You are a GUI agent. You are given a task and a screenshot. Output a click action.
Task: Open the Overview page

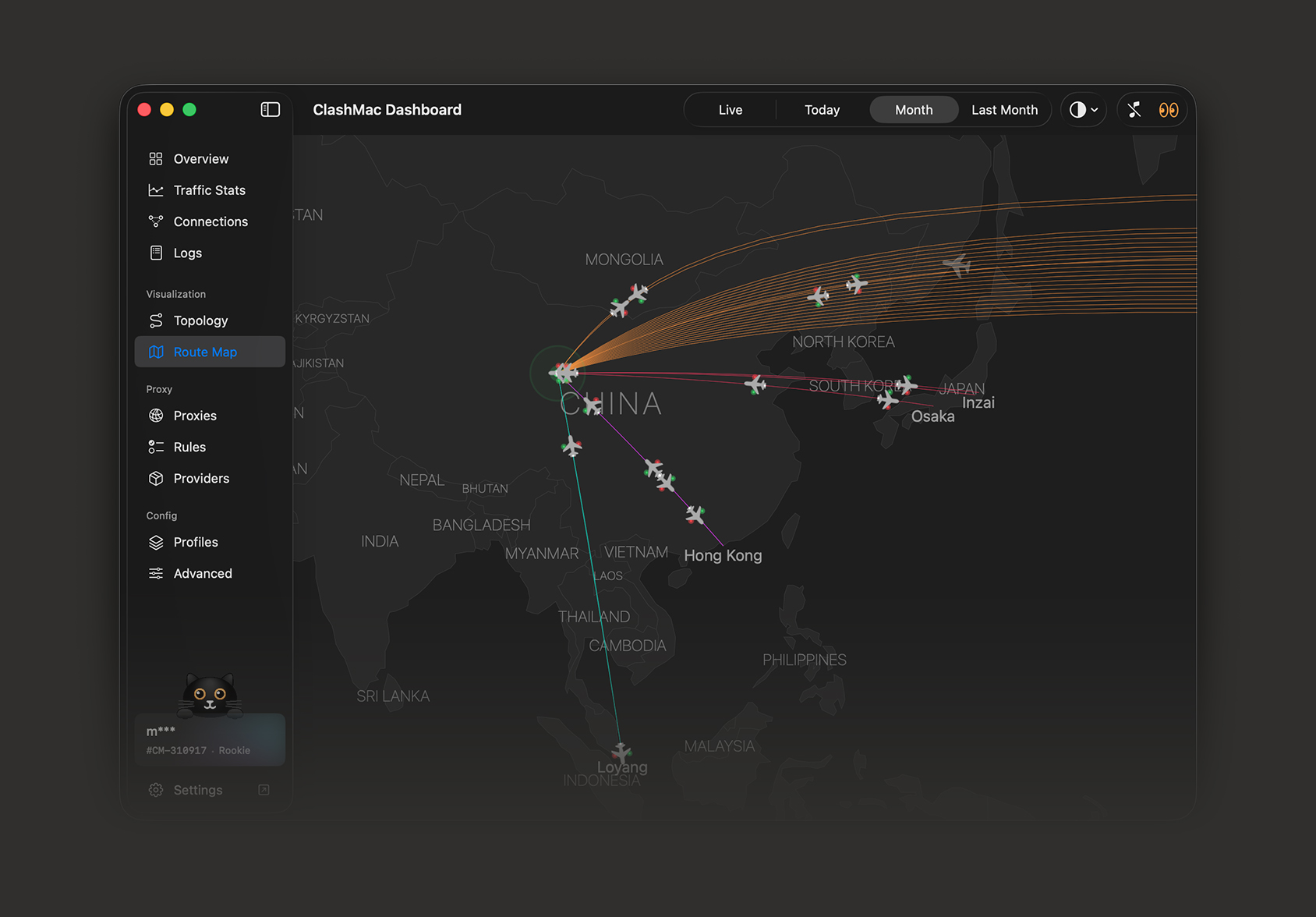click(x=210, y=159)
